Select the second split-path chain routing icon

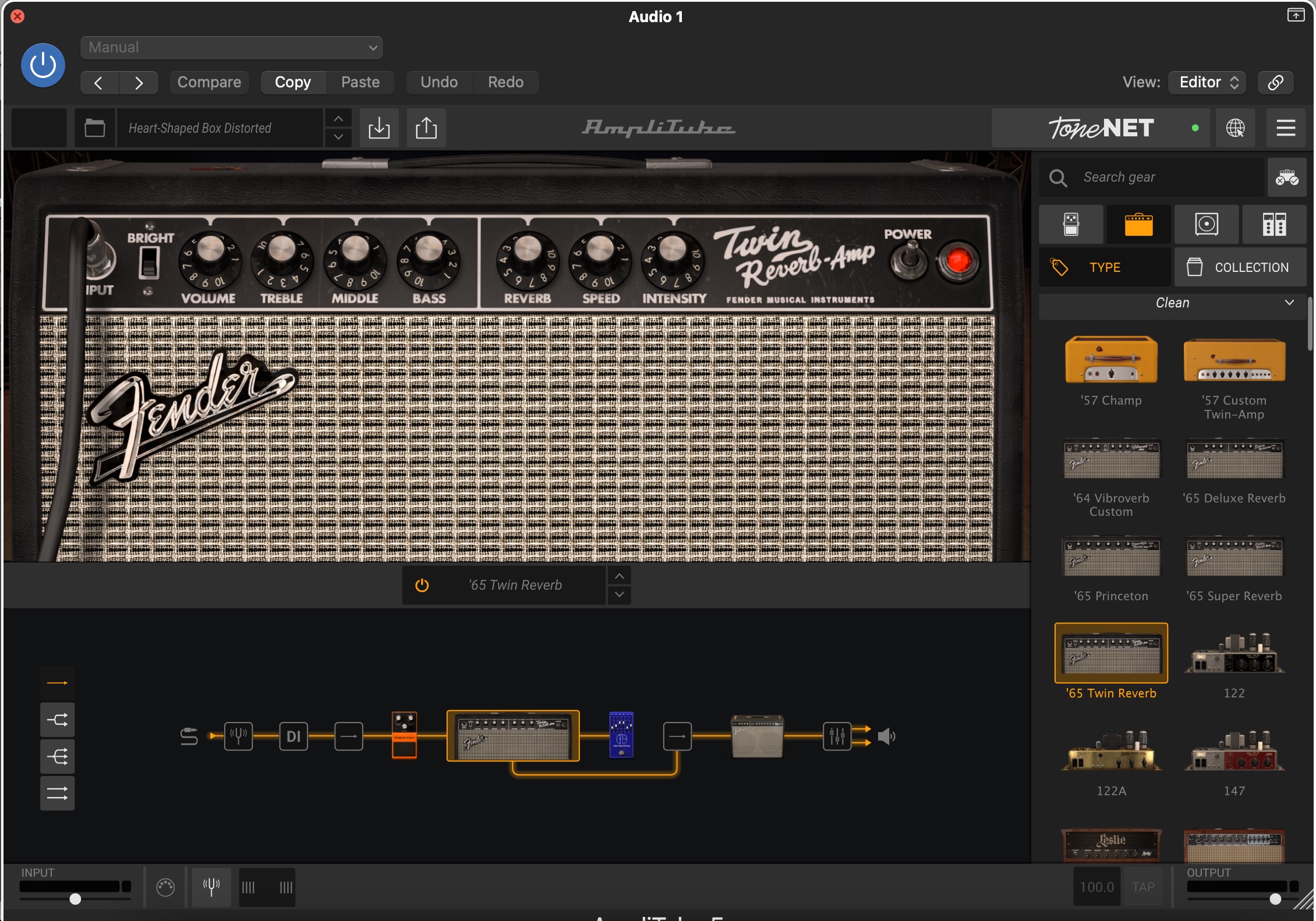pos(57,720)
